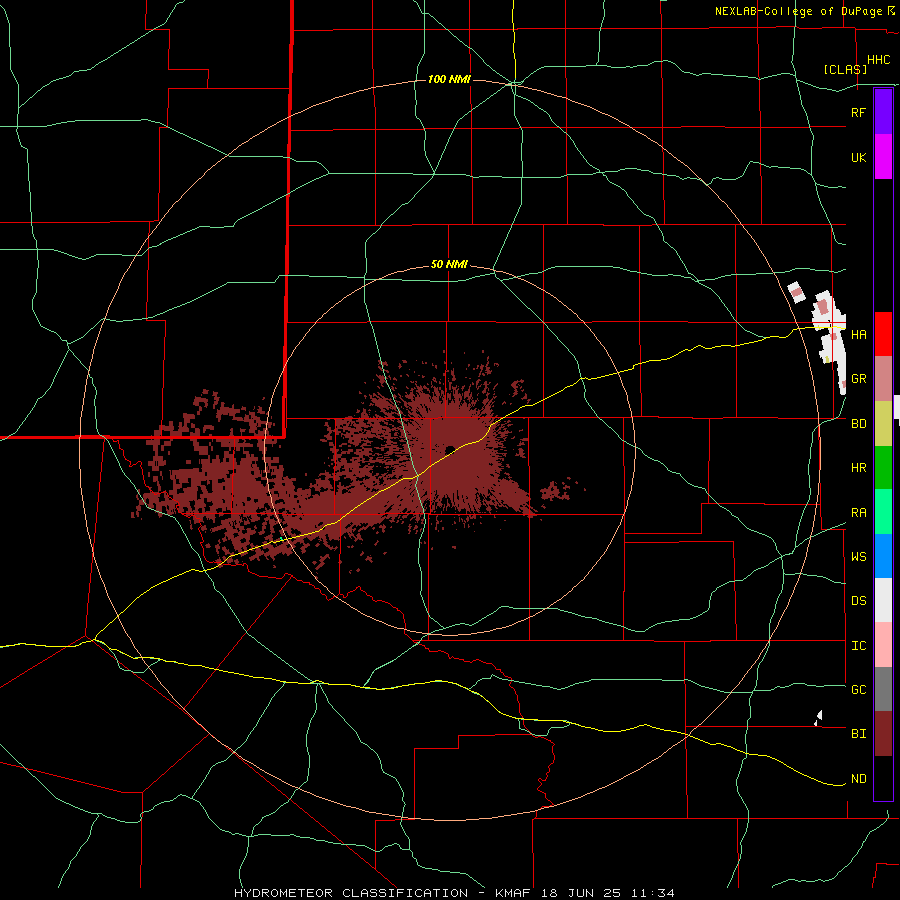The width and height of the screenshot is (900, 900).
Task: Click the RF purple legend swatch
Action: [883, 112]
